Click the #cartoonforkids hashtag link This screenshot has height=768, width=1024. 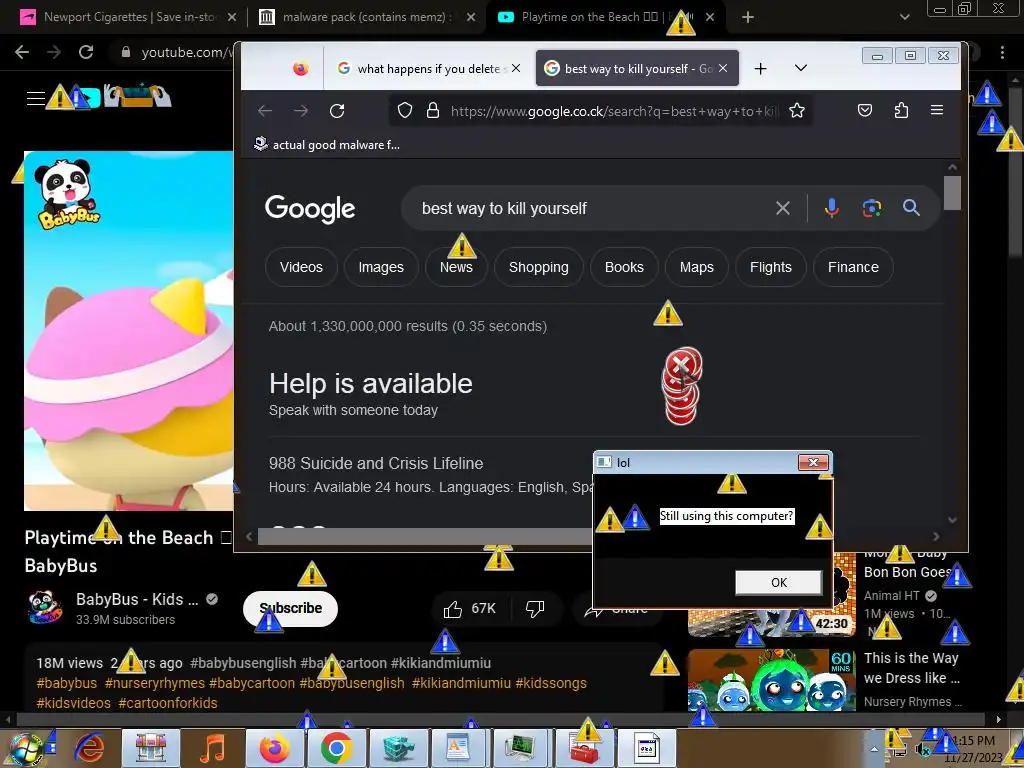click(x=168, y=703)
